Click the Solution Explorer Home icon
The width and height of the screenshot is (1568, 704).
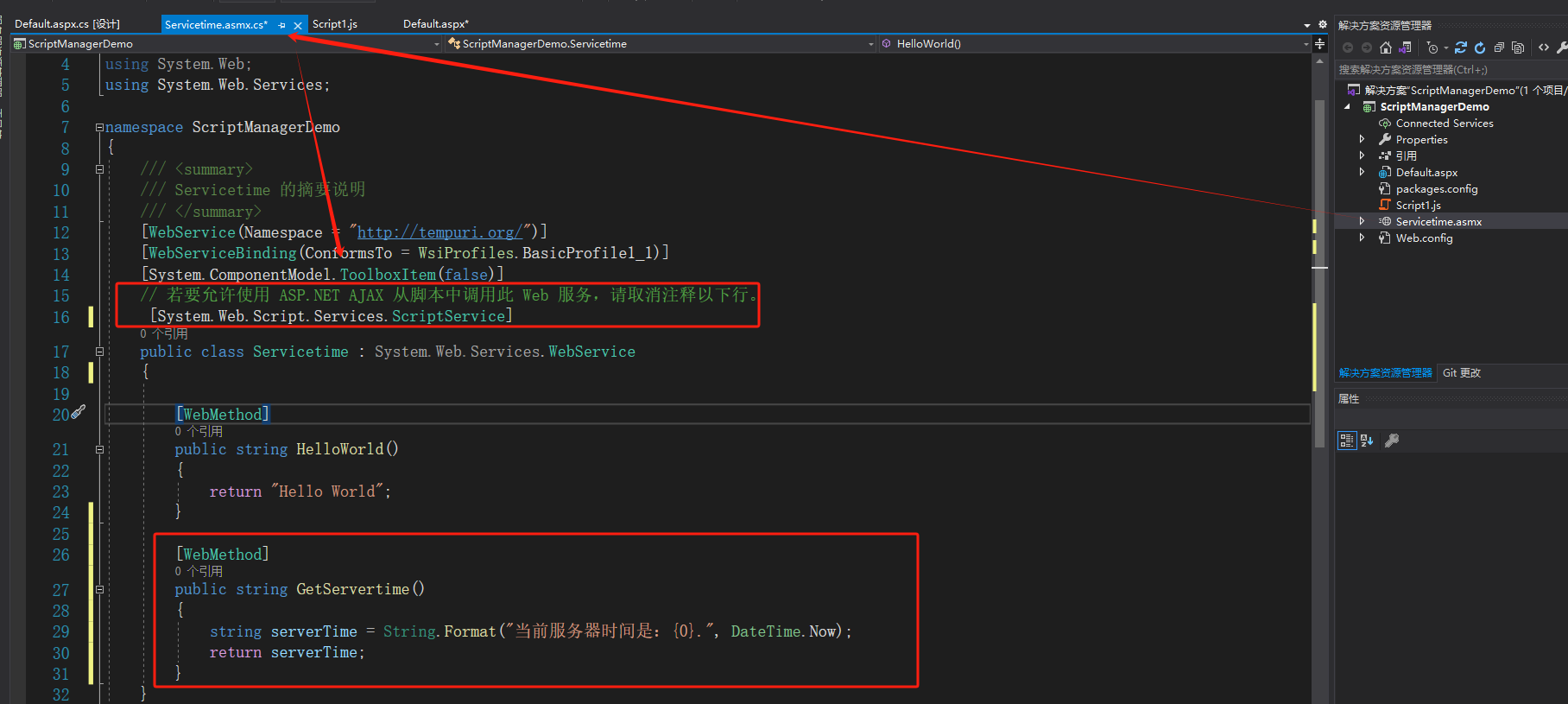point(1386,48)
